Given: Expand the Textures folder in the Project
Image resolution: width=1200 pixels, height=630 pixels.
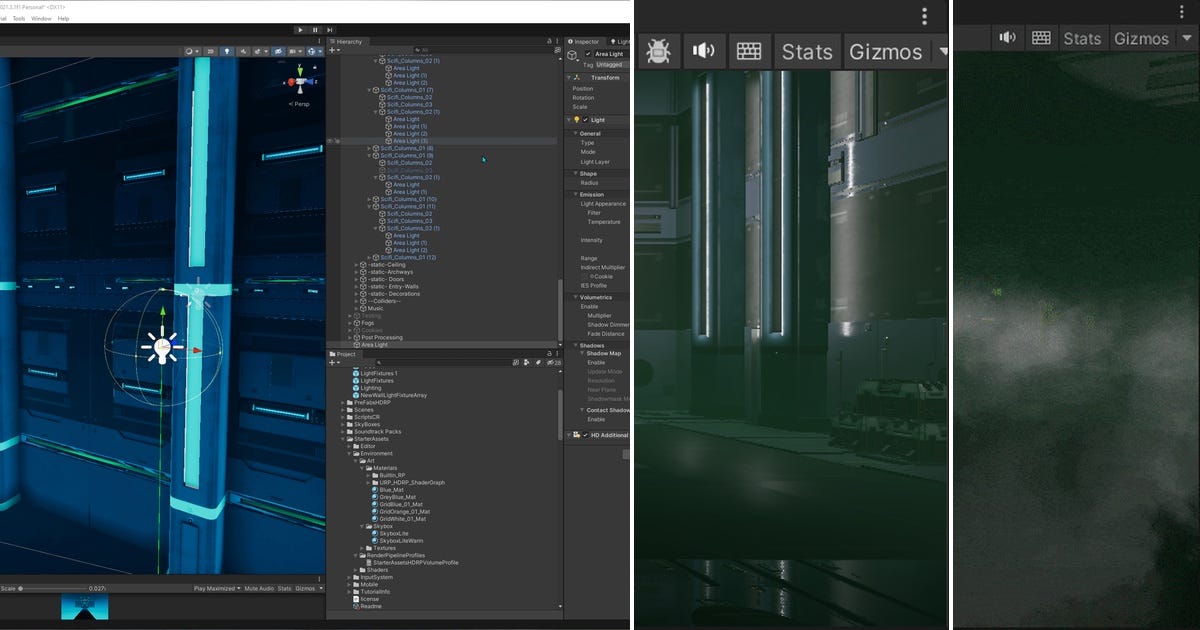Looking at the screenshot, I should tap(362, 548).
